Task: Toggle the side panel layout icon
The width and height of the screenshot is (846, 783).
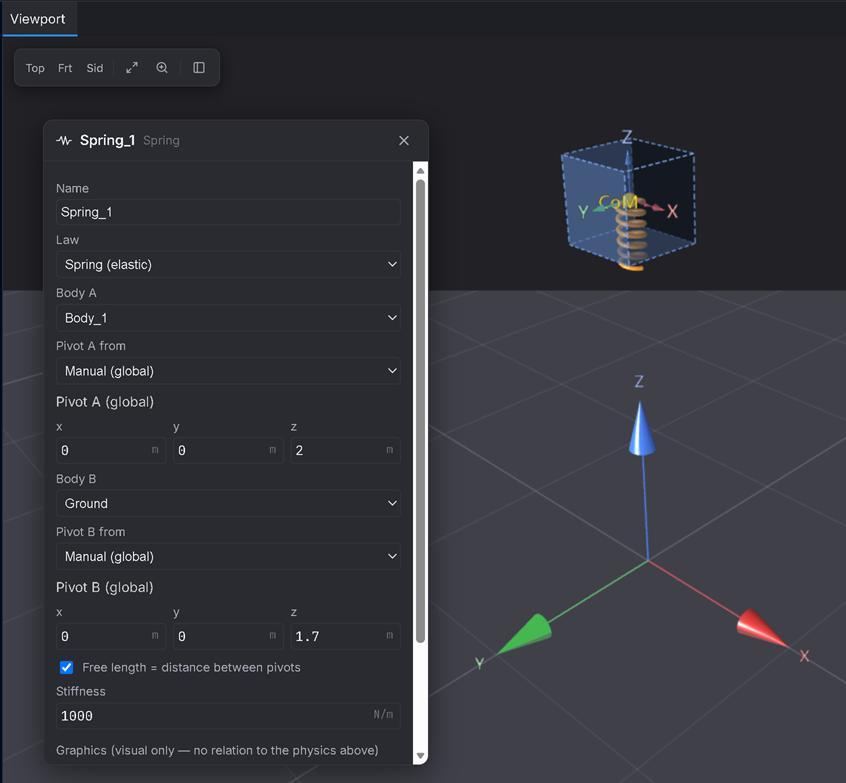Action: coord(199,67)
